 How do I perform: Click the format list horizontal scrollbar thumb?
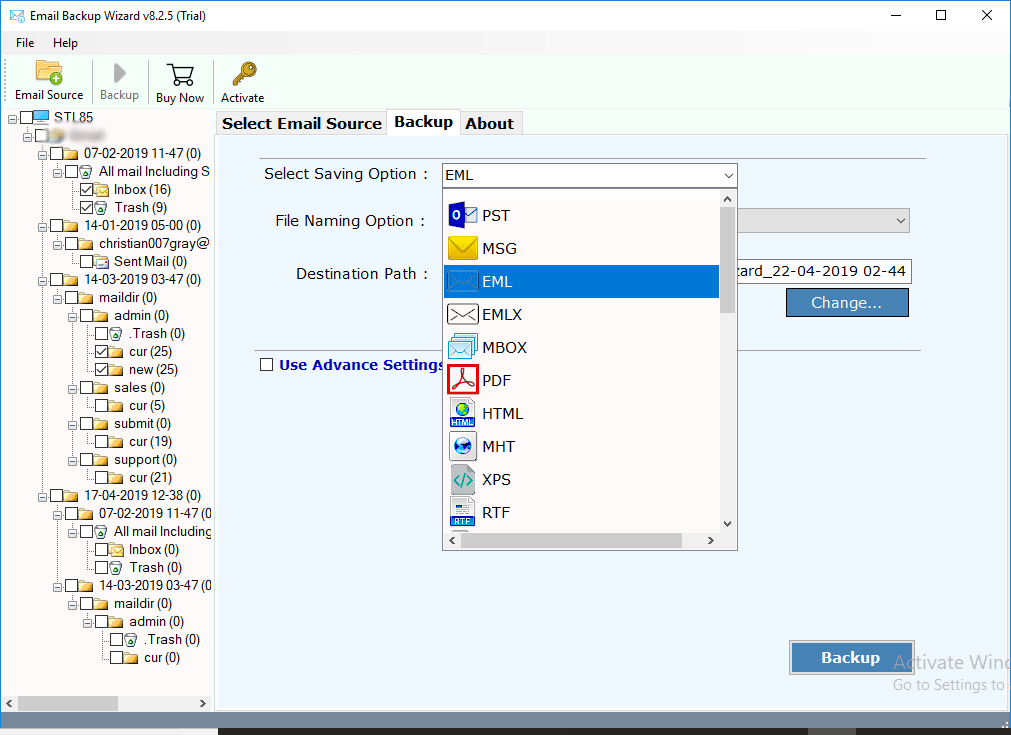coord(571,540)
